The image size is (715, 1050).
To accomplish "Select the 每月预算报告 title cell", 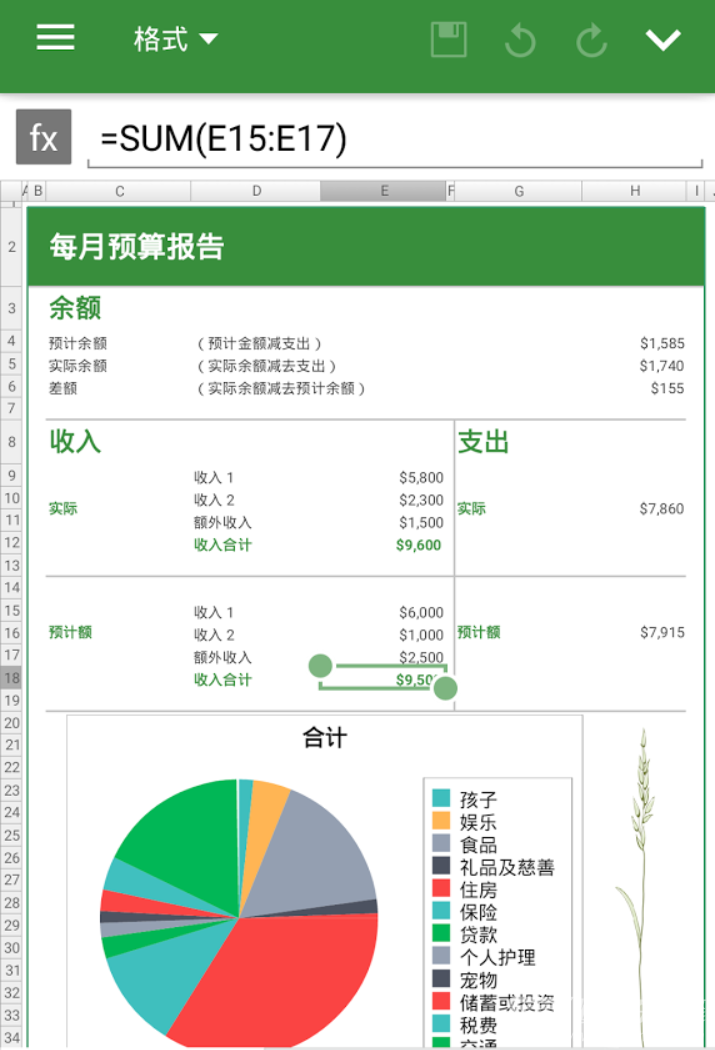I will (137, 246).
